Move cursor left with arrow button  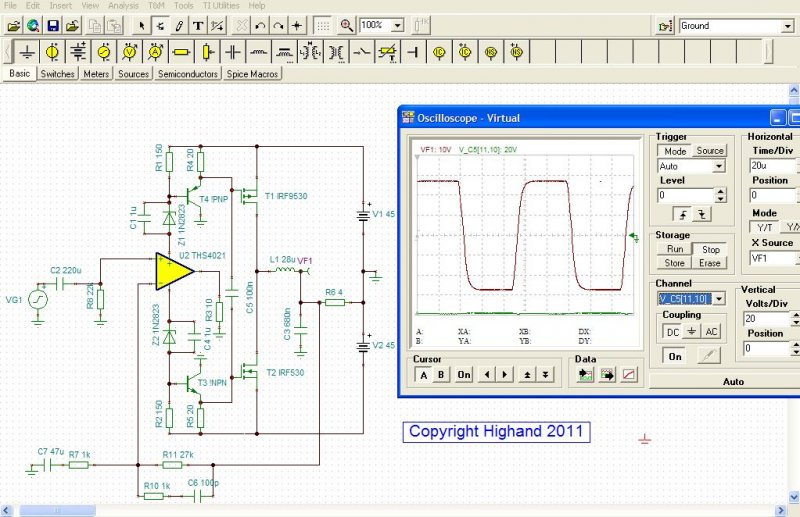(487, 375)
